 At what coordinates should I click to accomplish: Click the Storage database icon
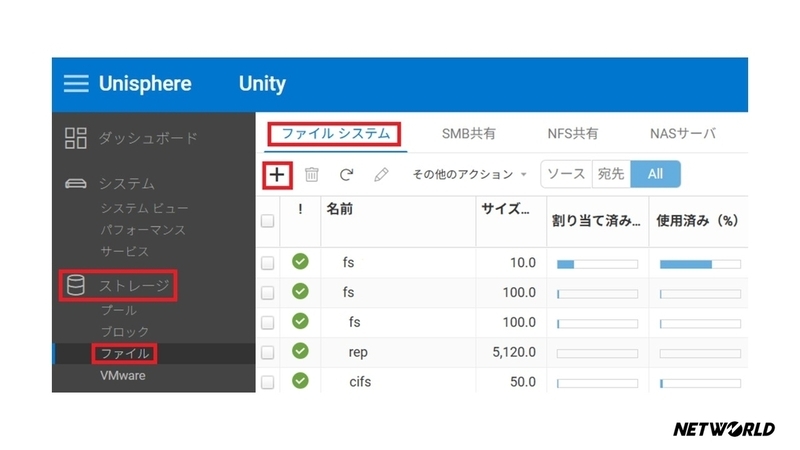pyautogui.click(x=76, y=285)
